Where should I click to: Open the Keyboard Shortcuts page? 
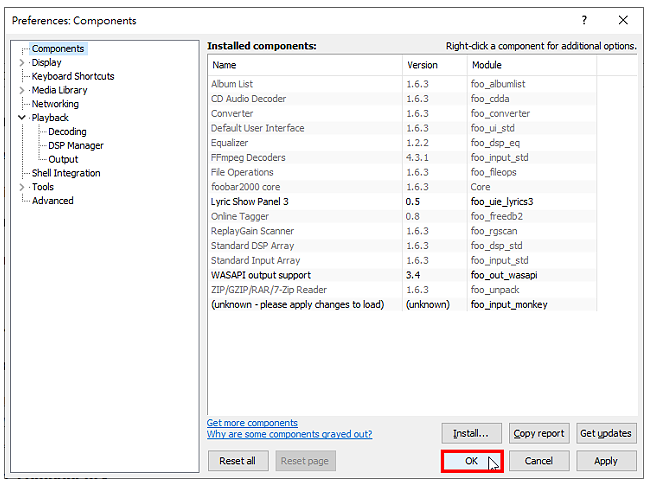[73, 76]
